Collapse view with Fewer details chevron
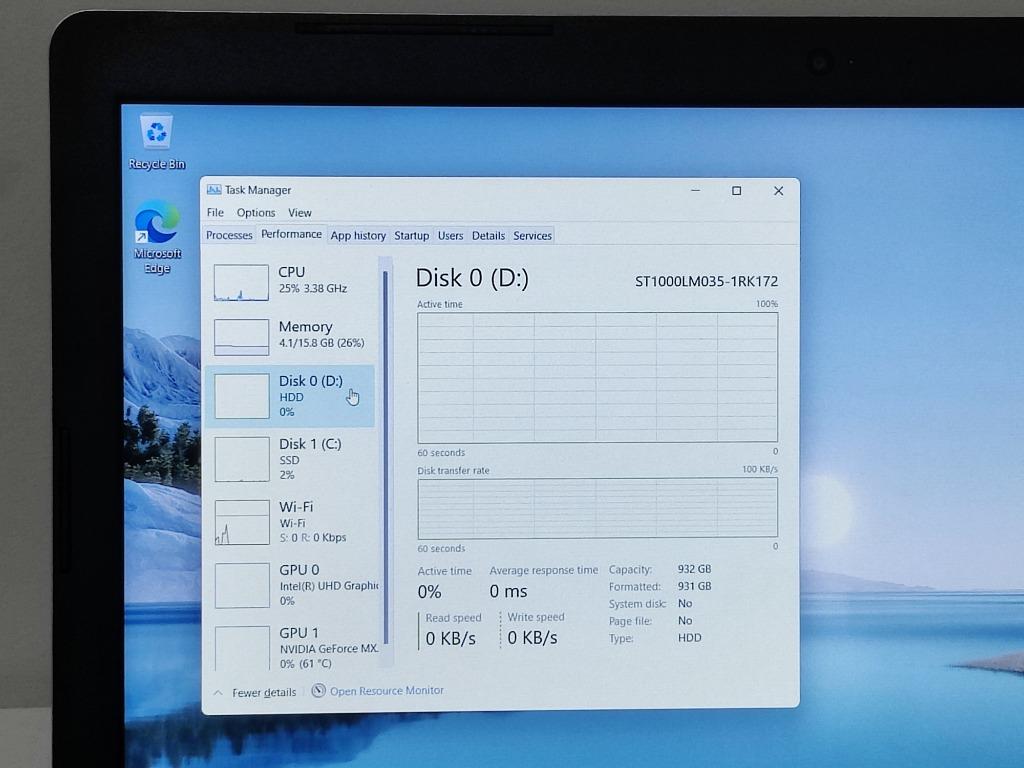The width and height of the screenshot is (1024, 768). (x=218, y=693)
